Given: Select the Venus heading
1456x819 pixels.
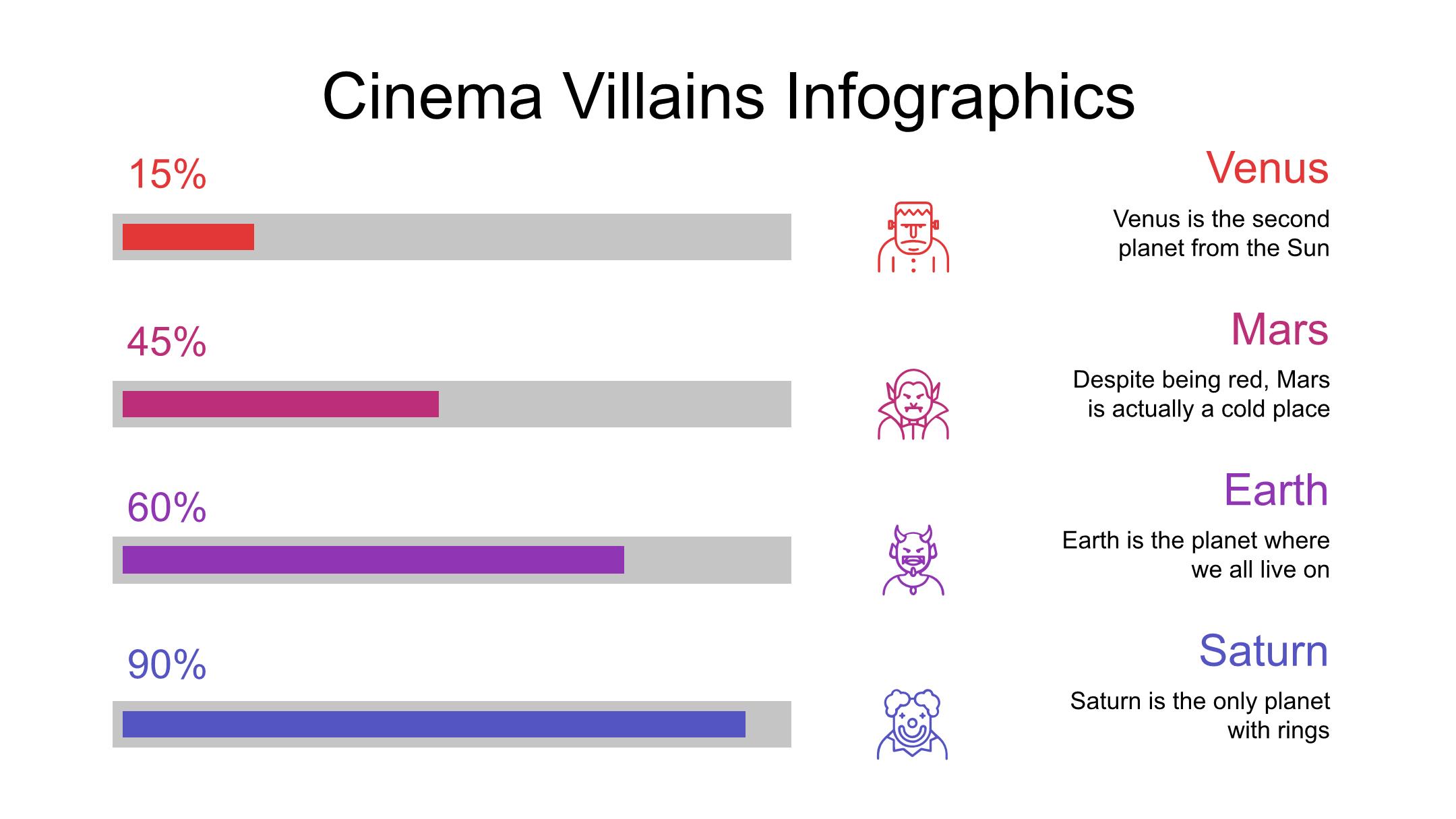Looking at the screenshot, I should coord(1267,168).
